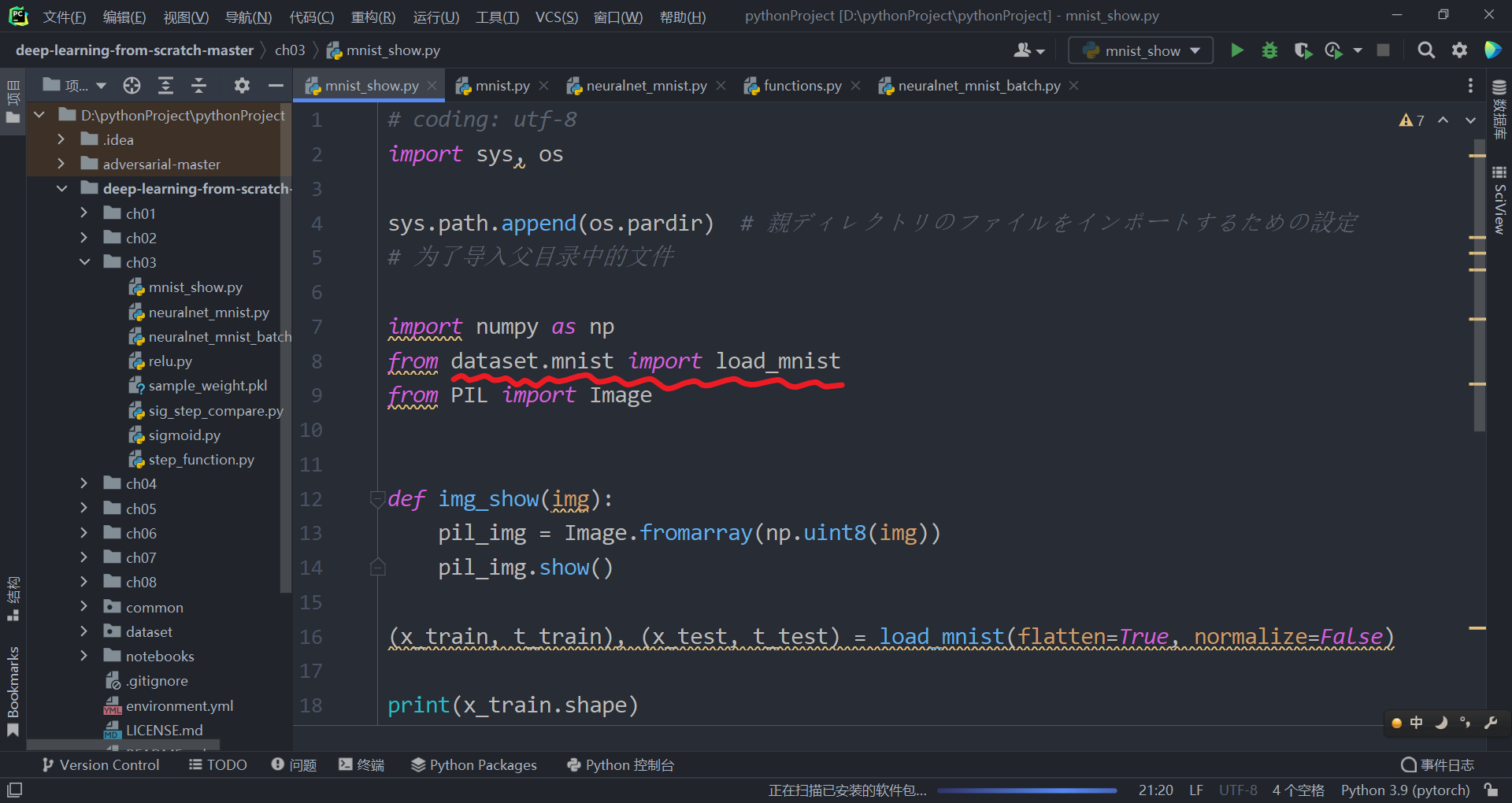Open the VCS(S) menu
Screen dimensions: 1512x803
tap(557, 17)
